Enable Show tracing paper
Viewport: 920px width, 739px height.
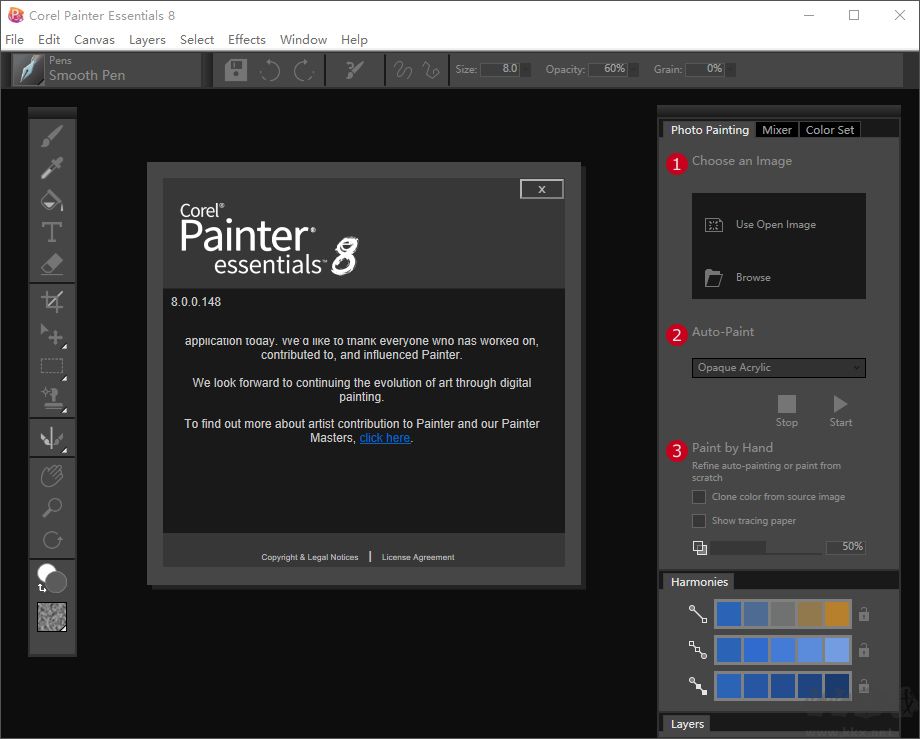click(x=698, y=520)
